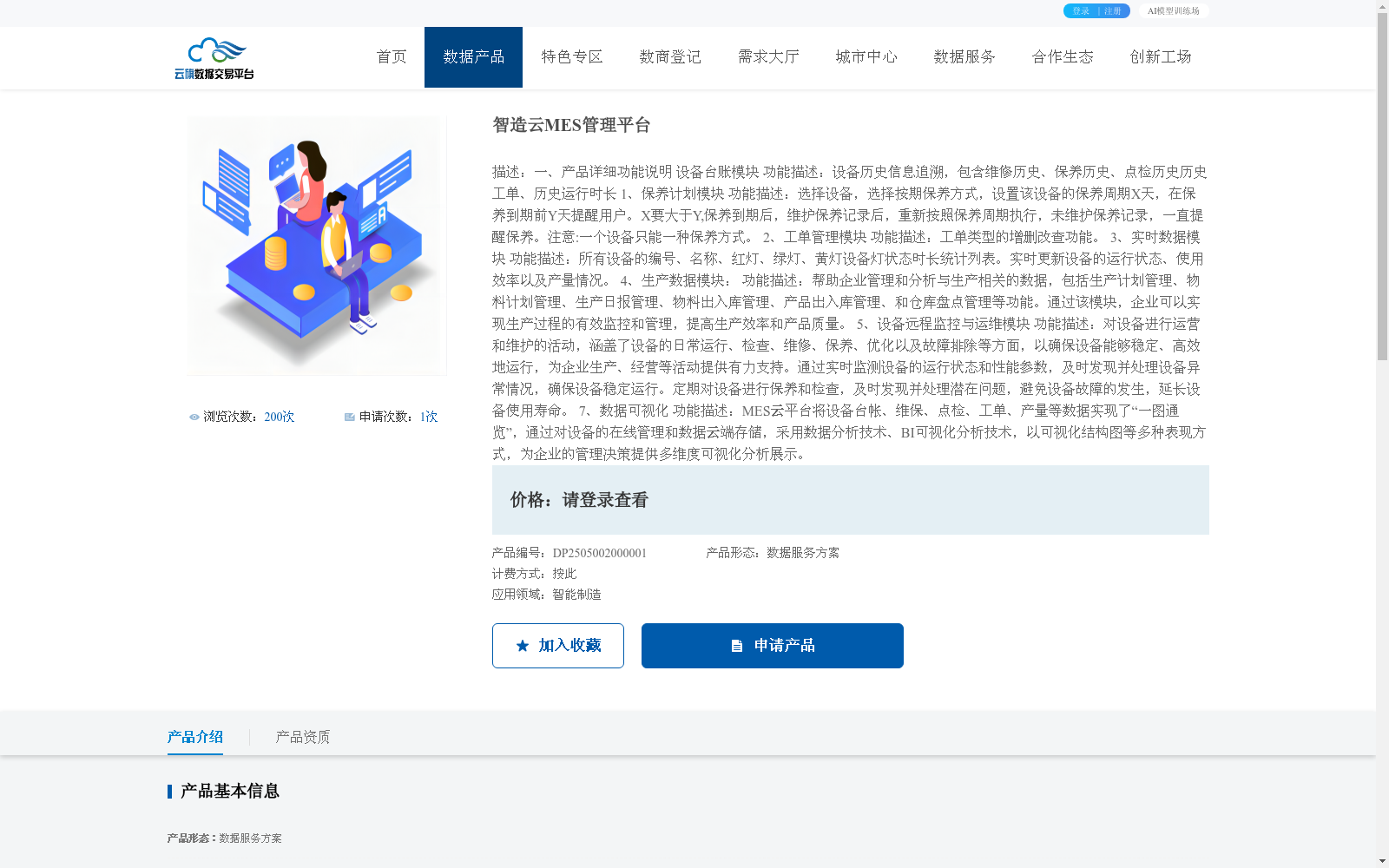
Task: Click the eye icon beside 浏览次数
Action: (194, 418)
